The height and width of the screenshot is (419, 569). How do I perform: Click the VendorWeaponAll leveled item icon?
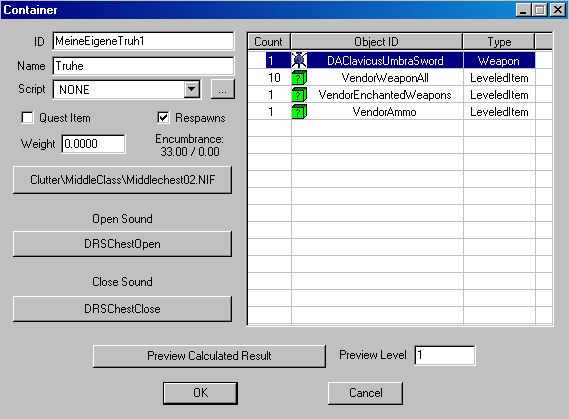[299, 78]
